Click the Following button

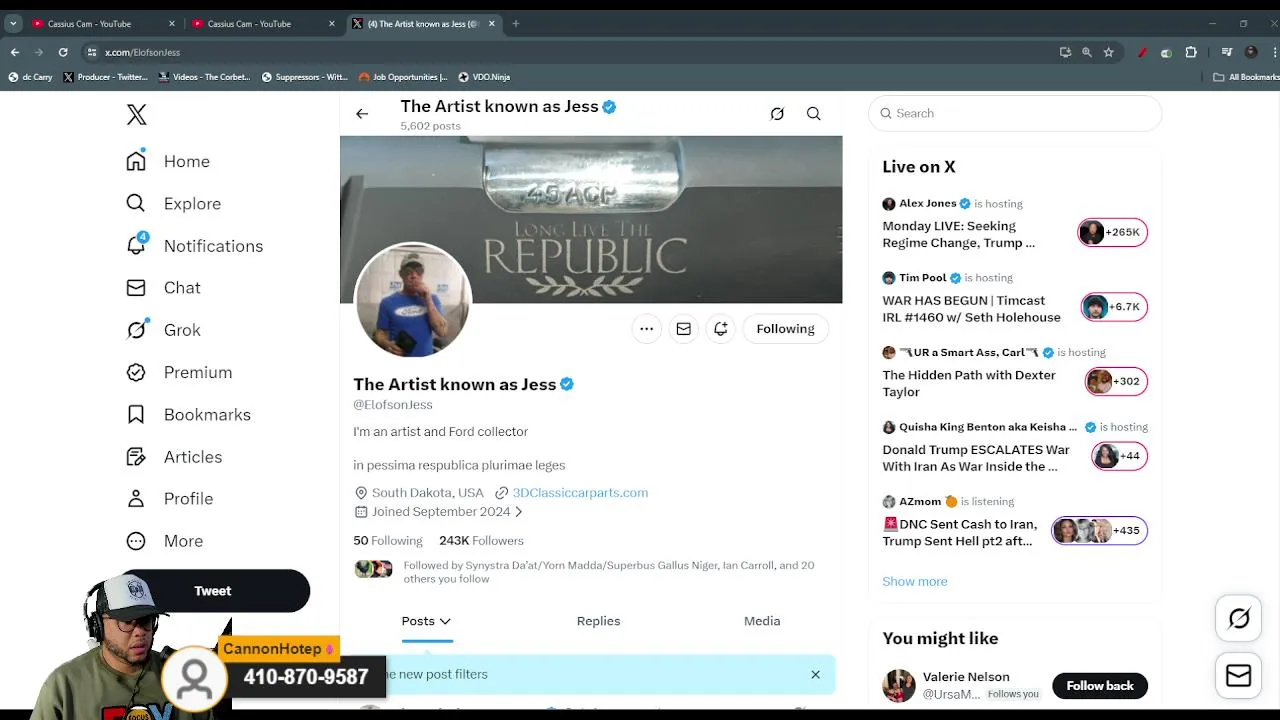click(x=785, y=329)
